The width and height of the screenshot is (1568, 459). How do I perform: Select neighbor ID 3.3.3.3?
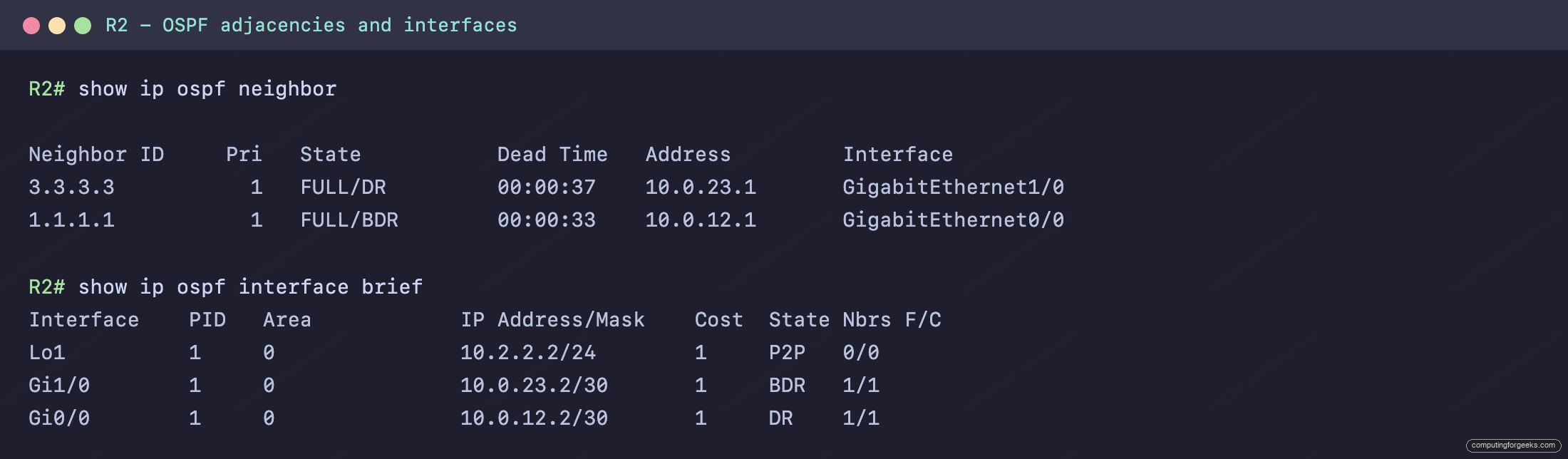[x=71, y=187]
